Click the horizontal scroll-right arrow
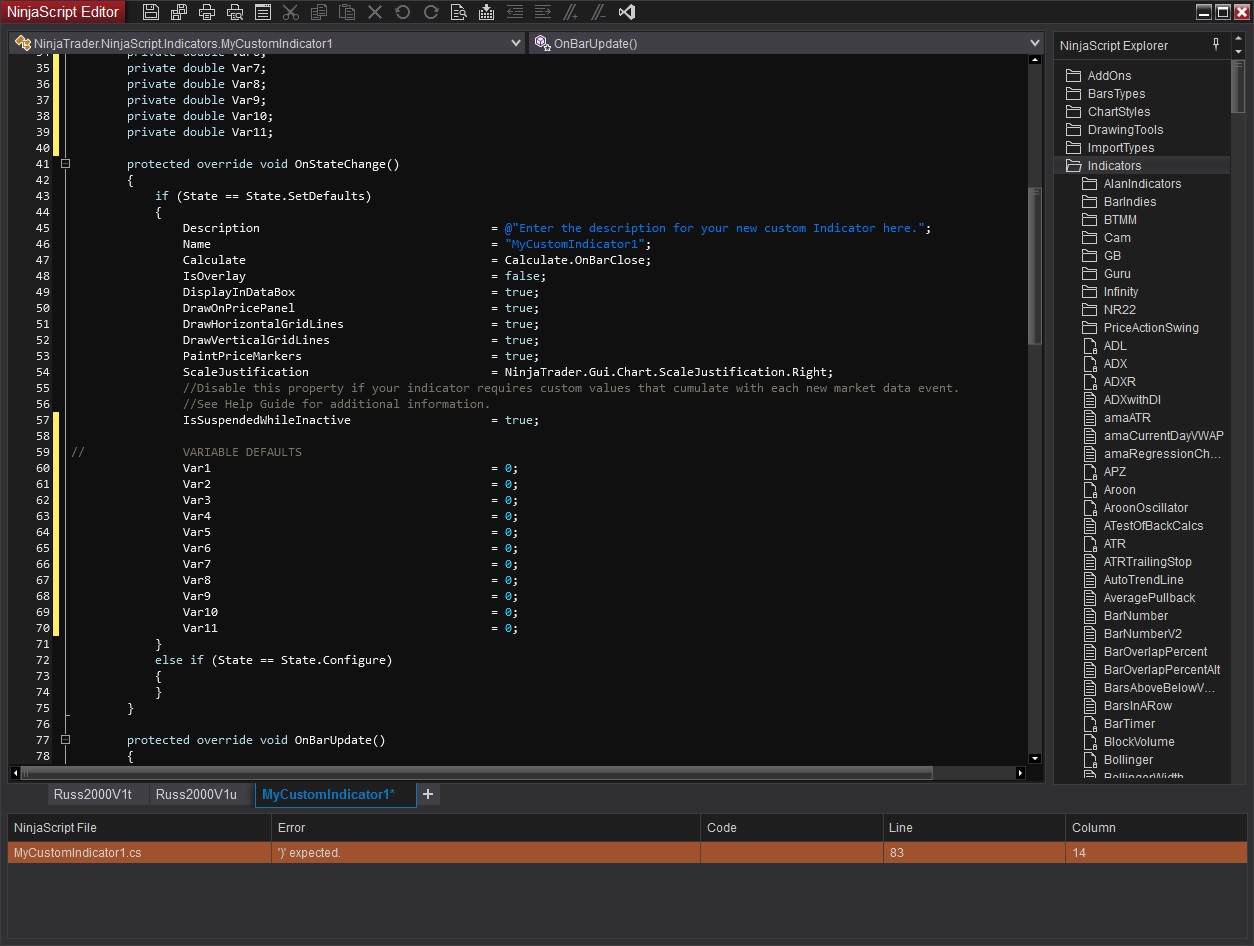This screenshot has width=1254, height=946. (1020, 773)
